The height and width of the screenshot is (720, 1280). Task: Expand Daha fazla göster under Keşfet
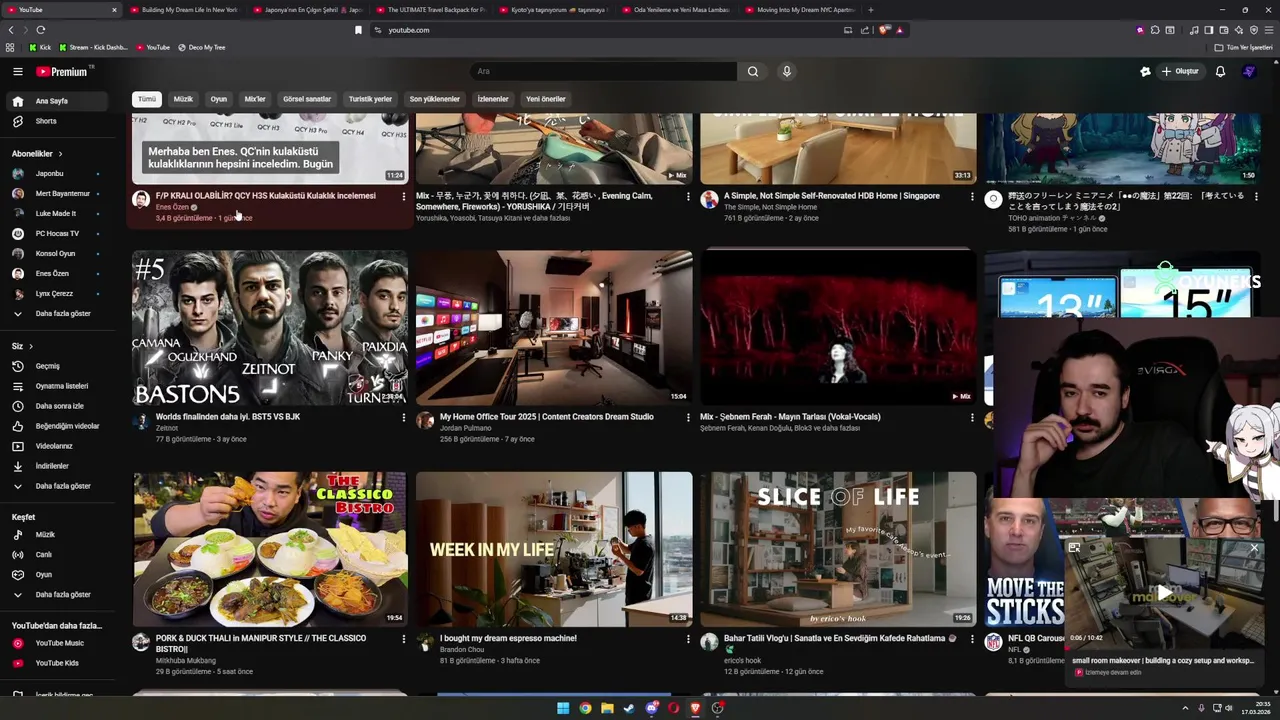pyautogui.click(x=55, y=595)
